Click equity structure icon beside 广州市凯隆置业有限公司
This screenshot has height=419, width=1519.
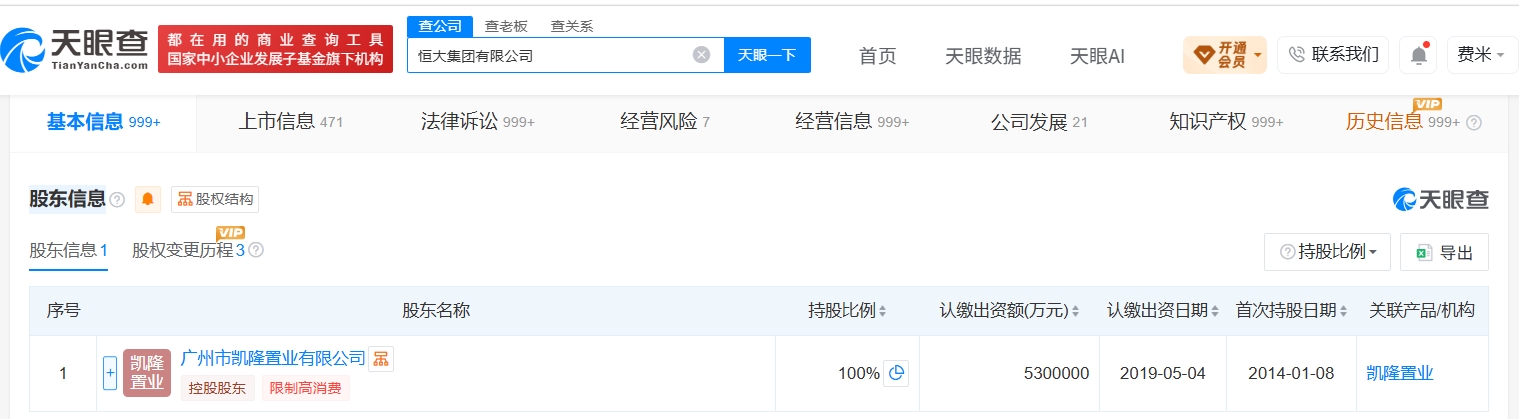(380, 359)
